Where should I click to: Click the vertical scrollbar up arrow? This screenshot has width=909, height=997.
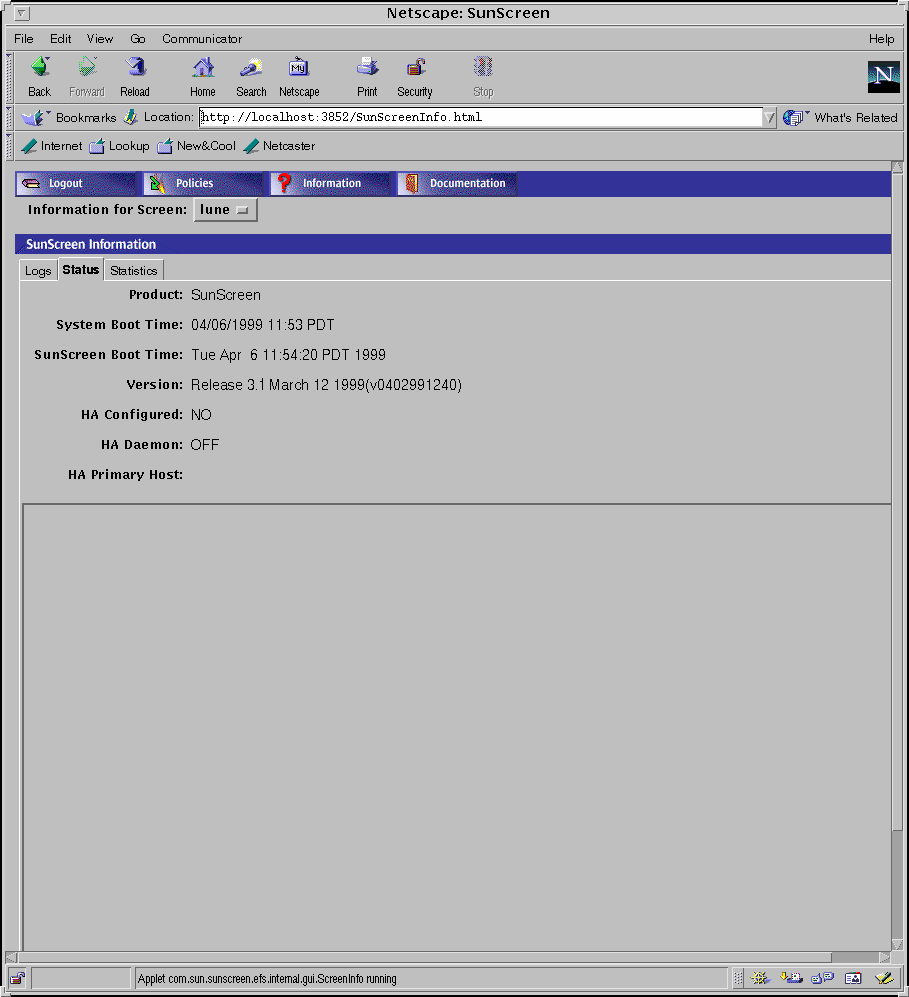pyautogui.click(x=897, y=167)
